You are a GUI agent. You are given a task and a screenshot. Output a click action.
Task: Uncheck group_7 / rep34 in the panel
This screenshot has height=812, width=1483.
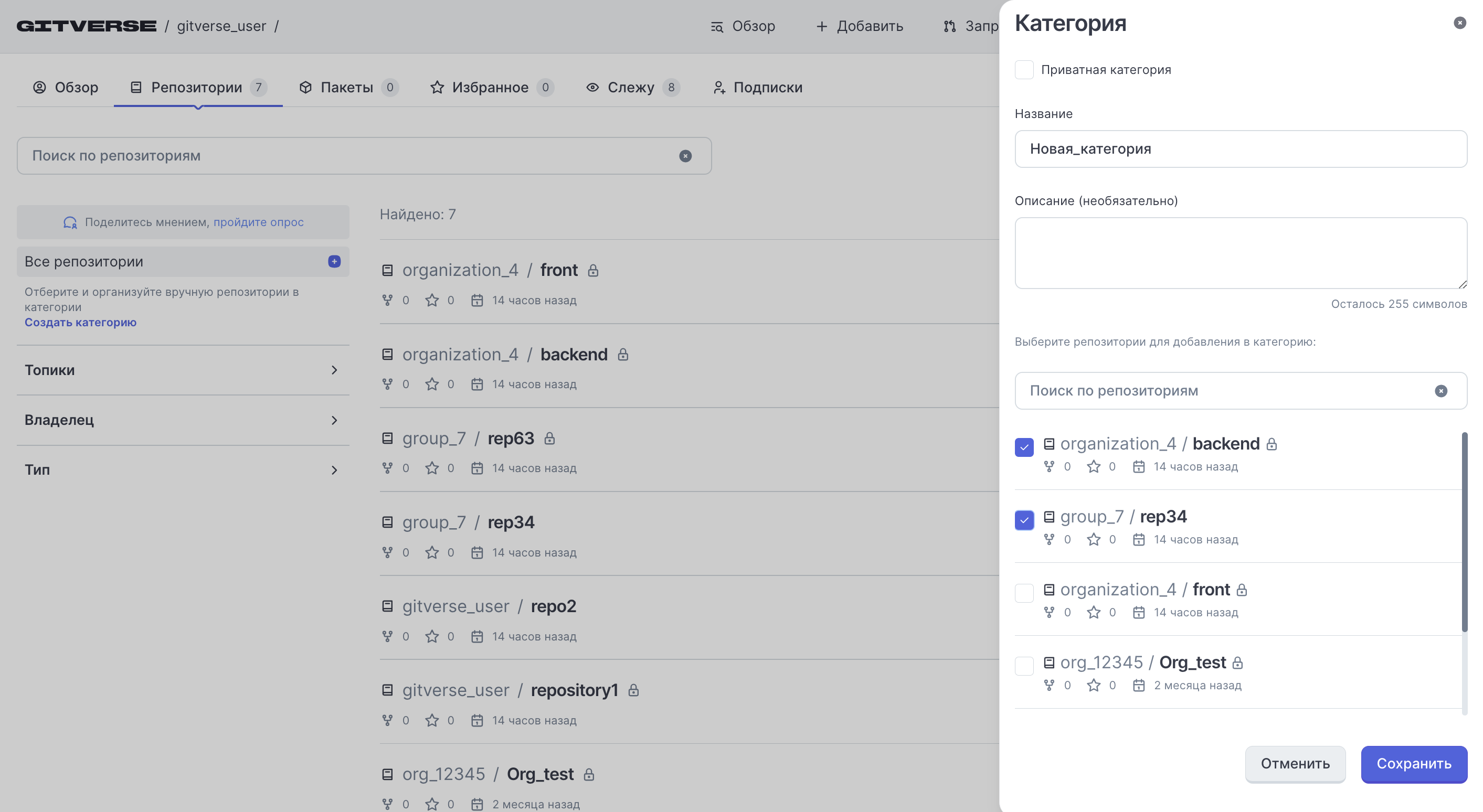coord(1024,520)
